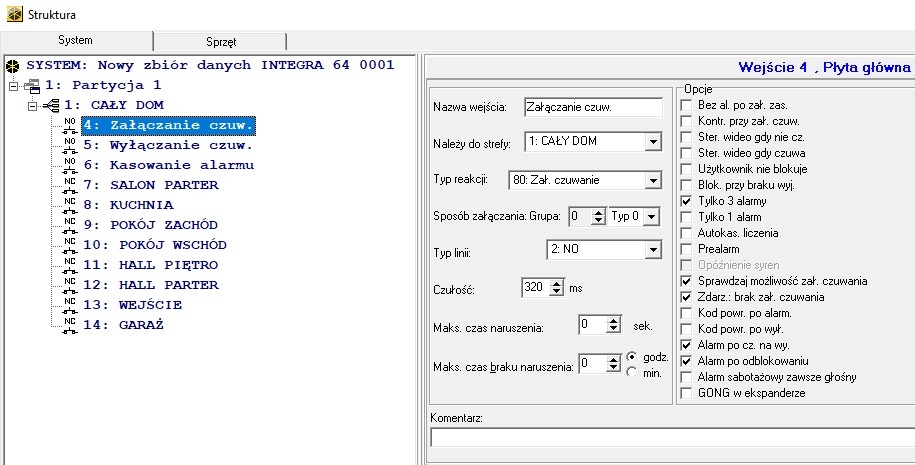The height and width of the screenshot is (465, 915).
Task: Click NC contact icon beside HALL PIĘTRO
Action: click(x=70, y=265)
